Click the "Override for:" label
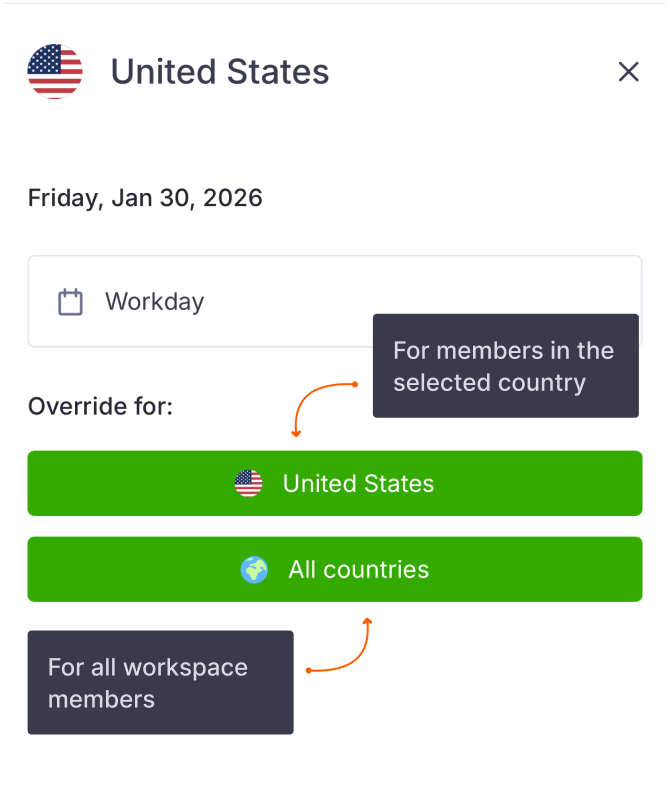This screenshot has width=670, height=800. (100, 407)
